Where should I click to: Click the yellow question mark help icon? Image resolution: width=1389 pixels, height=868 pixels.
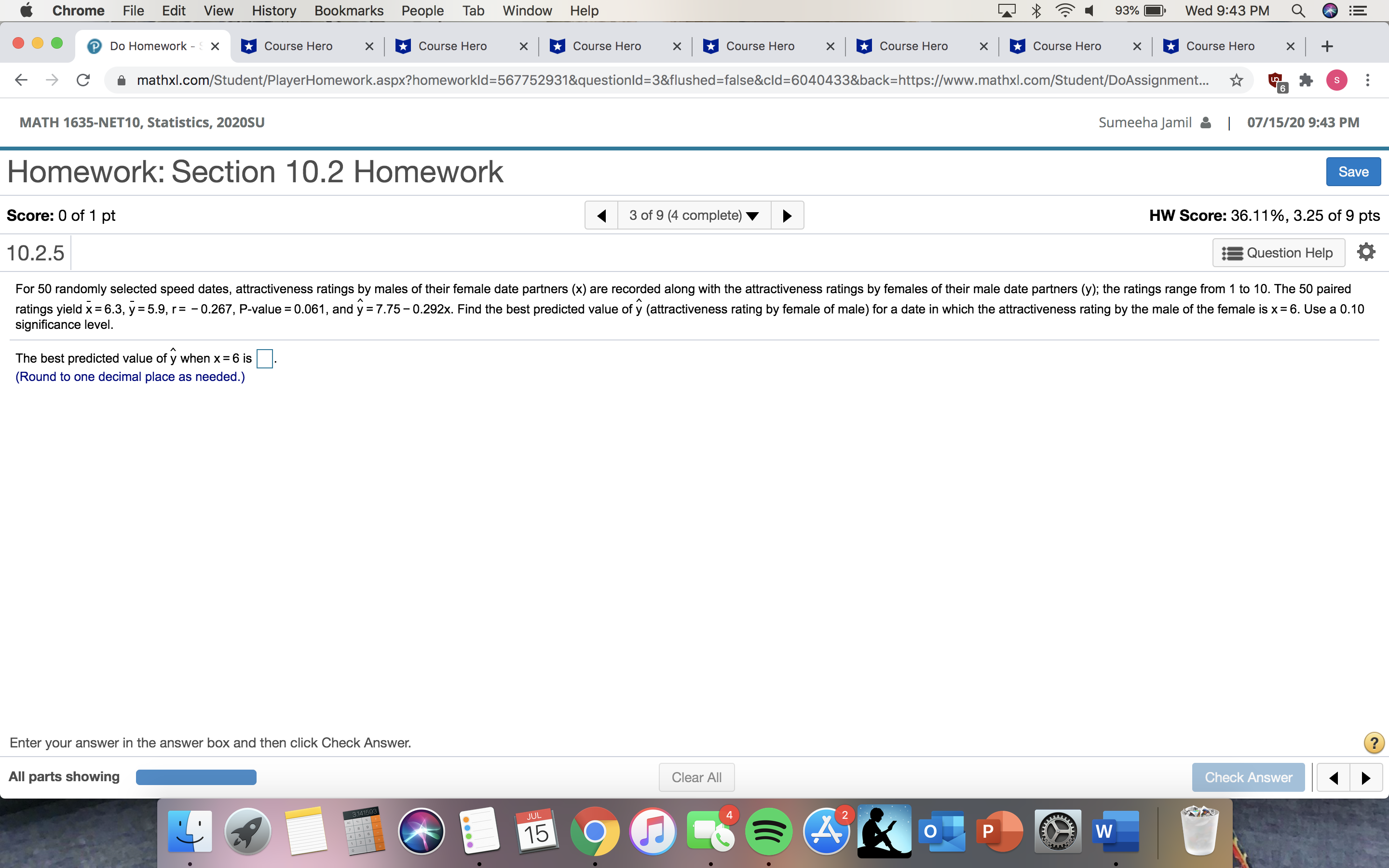pos(1373,742)
